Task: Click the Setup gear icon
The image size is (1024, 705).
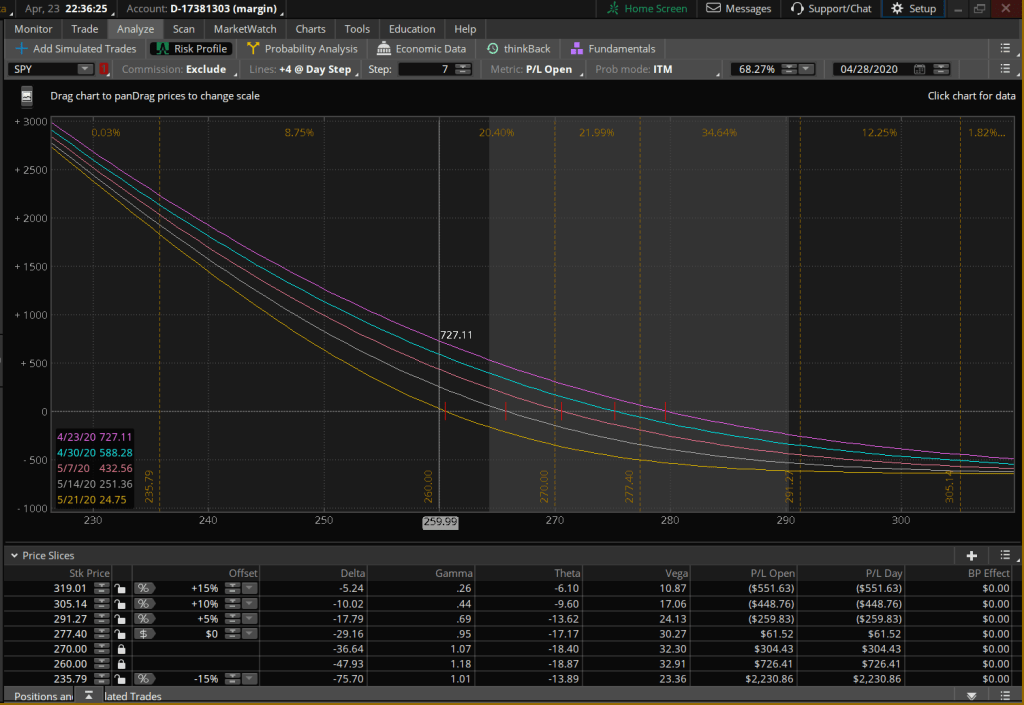Action: (x=897, y=9)
